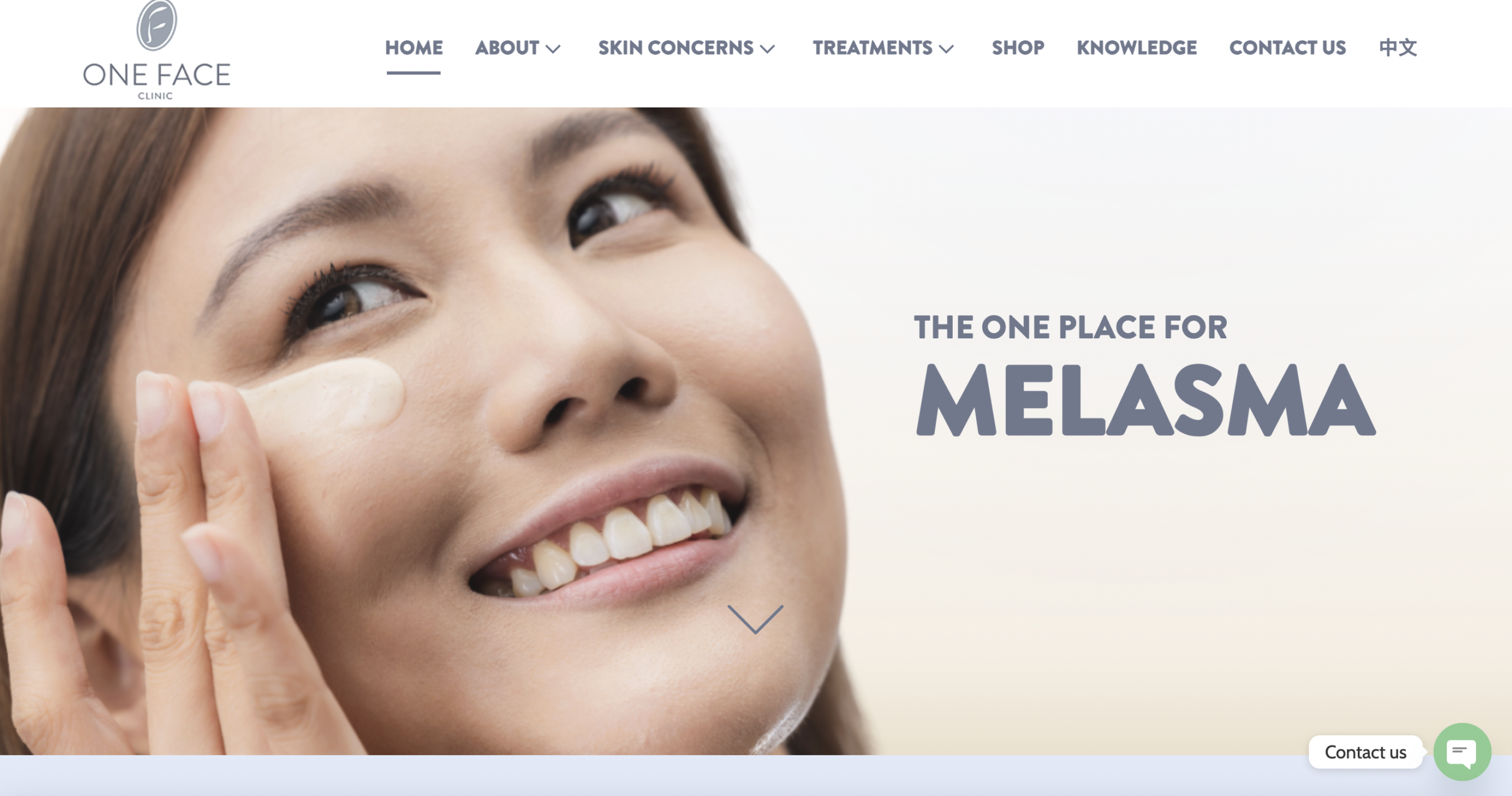The width and height of the screenshot is (1512, 796).
Task: Click the About menu text
Action: 507,47
